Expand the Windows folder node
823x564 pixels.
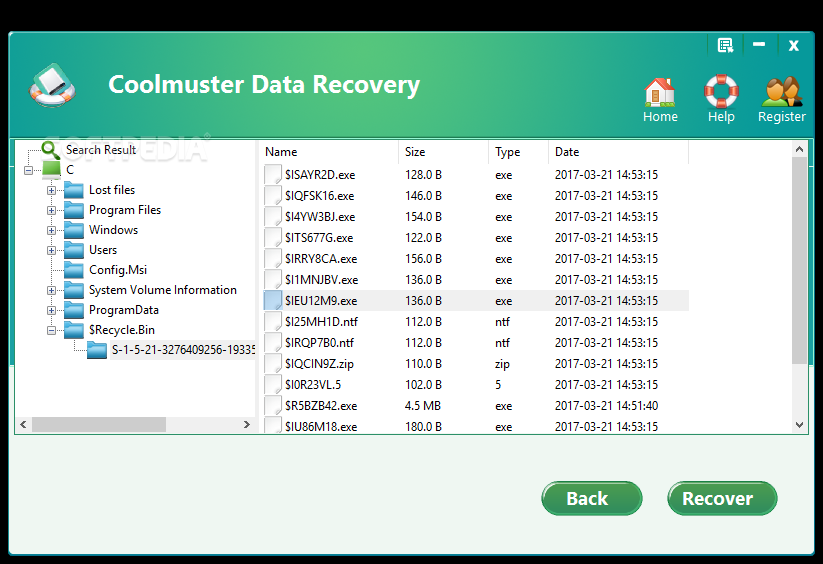click(x=51, y=230)
